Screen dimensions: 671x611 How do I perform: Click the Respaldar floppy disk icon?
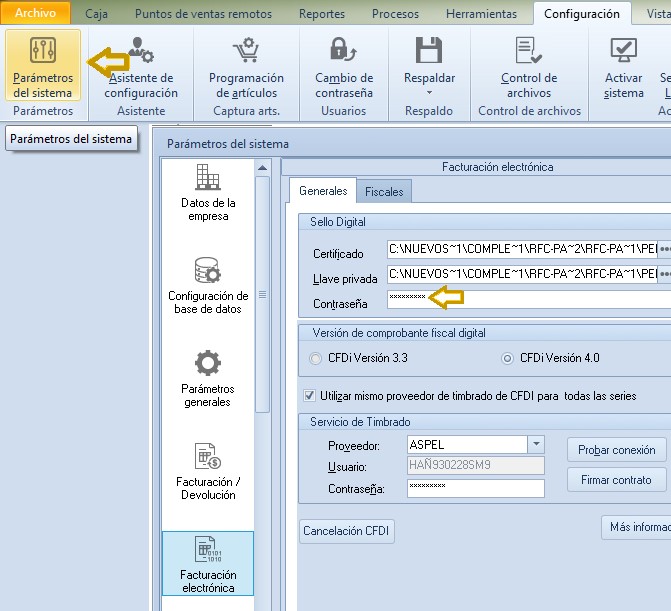pyautogui.click(x=429, y=50)
